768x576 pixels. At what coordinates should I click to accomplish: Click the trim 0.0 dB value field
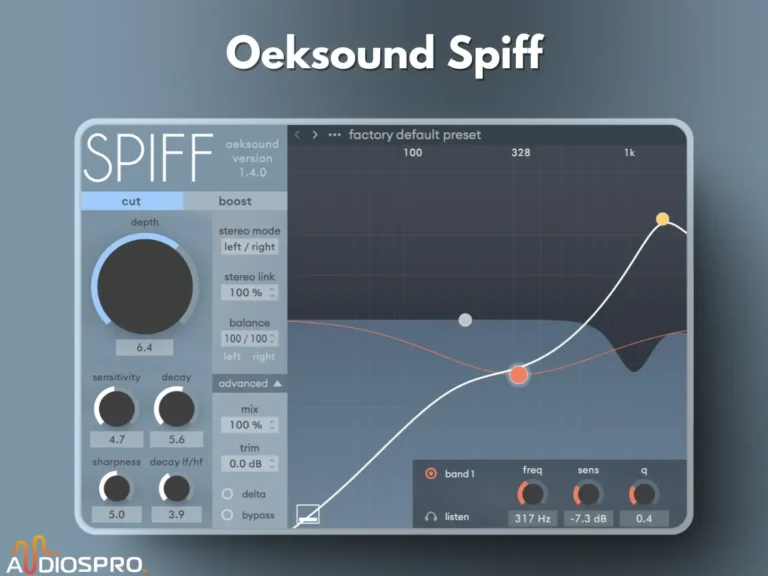[x=249, y=464]
